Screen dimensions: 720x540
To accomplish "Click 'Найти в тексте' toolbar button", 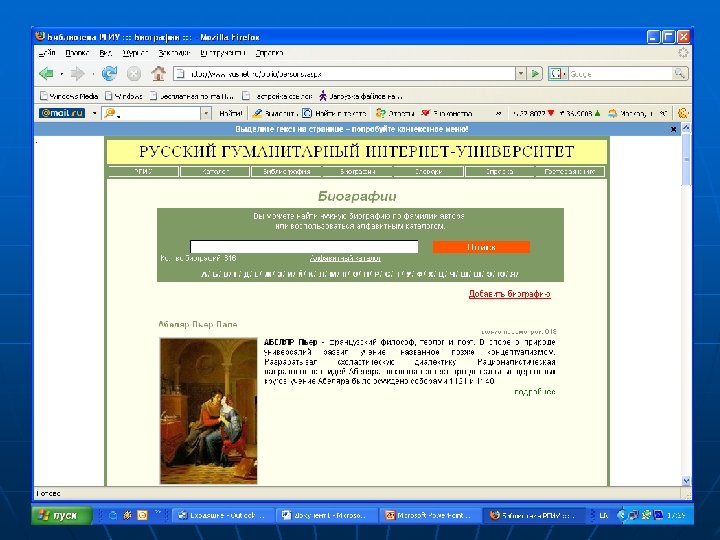I will (x=335, y=113).
